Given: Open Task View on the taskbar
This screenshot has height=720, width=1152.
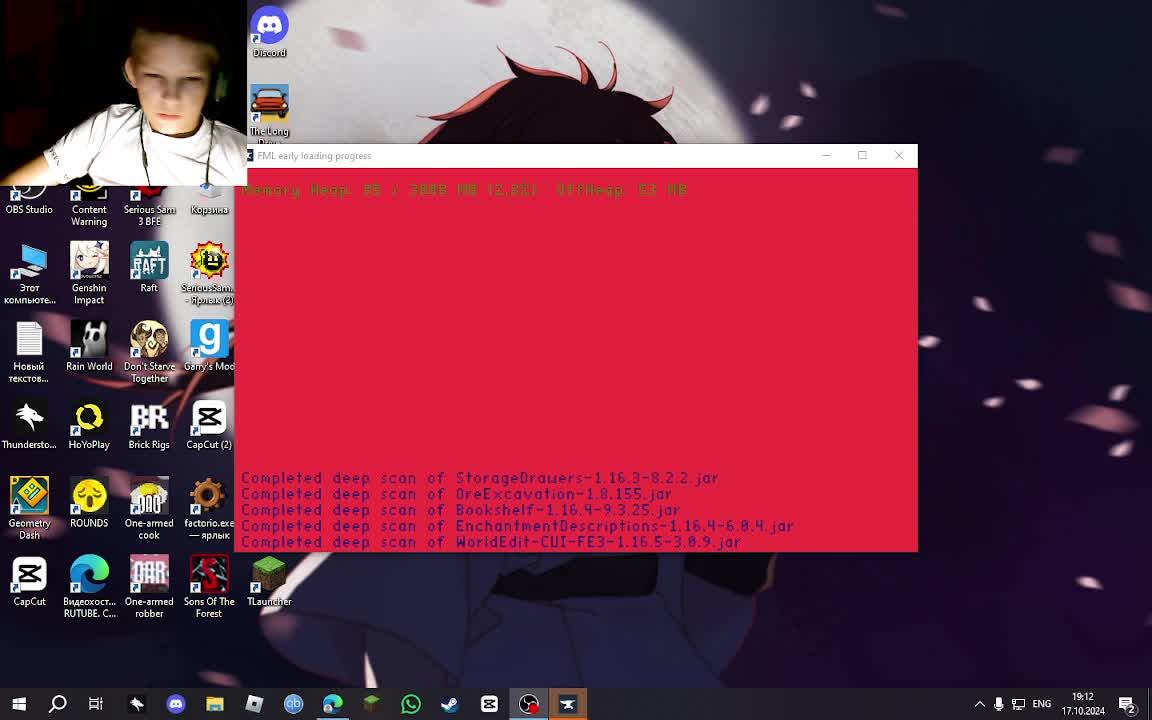Looking at the screenshot, I should pyautogui.click(x=96, y=705).
